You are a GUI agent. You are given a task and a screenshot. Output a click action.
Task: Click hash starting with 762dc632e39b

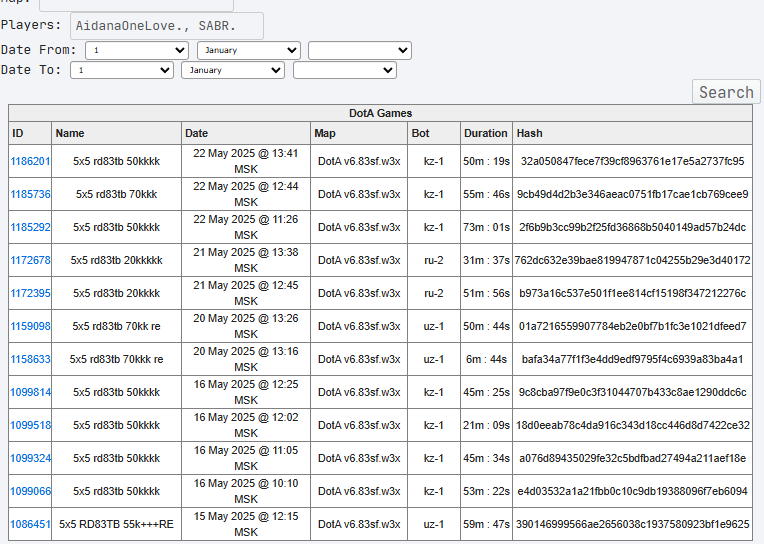click(632, 260)
